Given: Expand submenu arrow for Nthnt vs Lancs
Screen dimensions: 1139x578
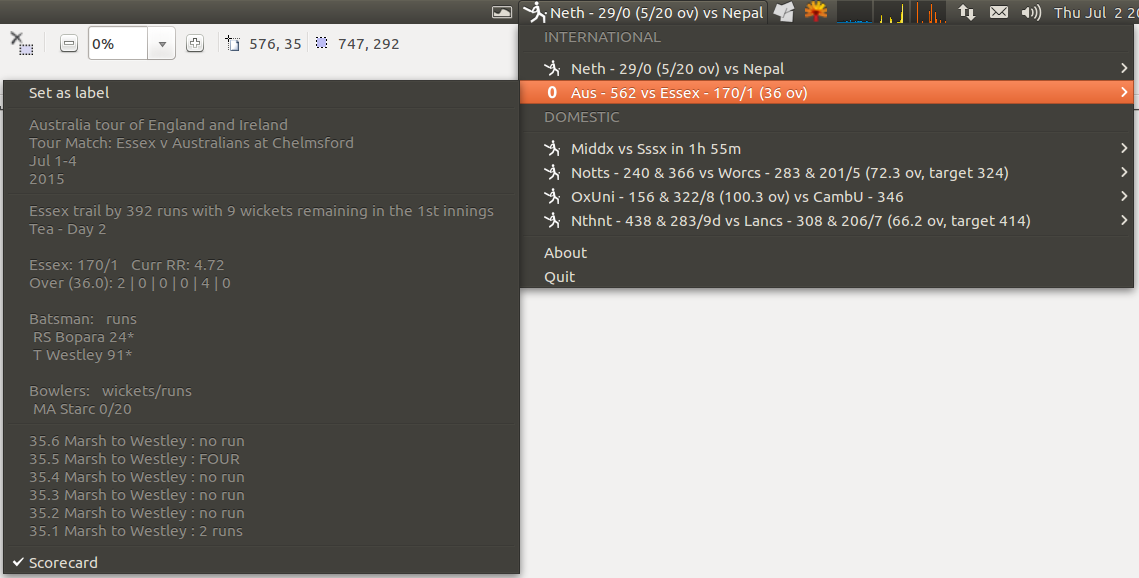Looking at the screenshot, I should 1124,220.
